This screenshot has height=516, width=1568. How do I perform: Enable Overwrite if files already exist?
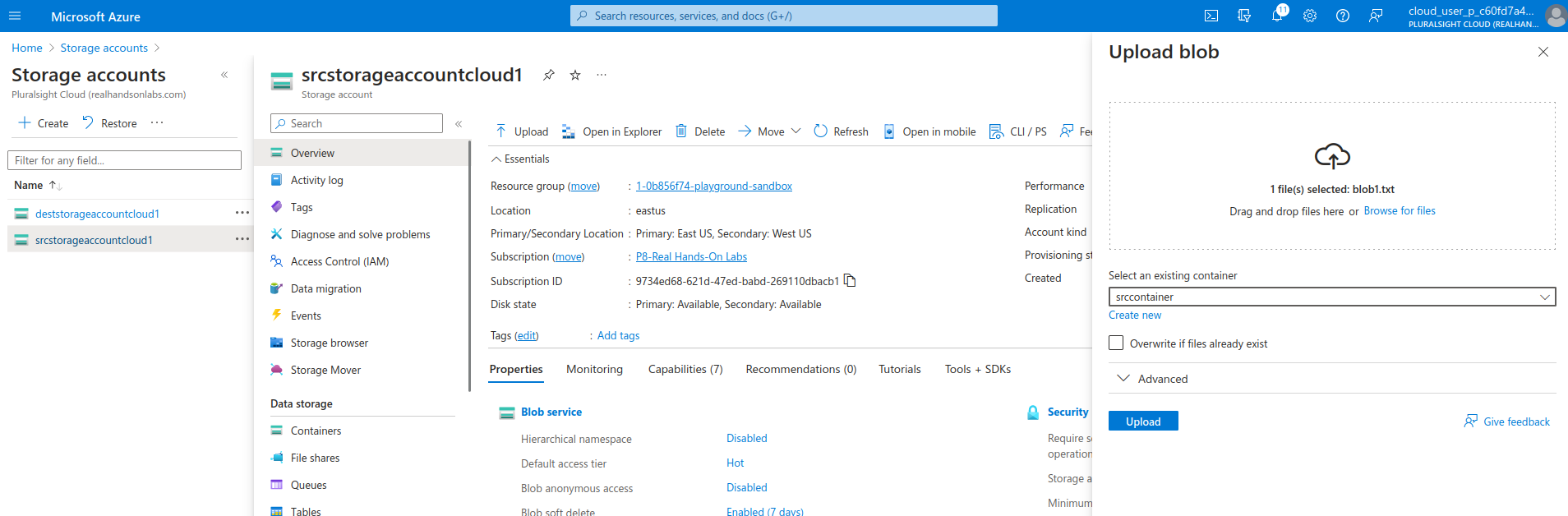tap(1116, 343)
